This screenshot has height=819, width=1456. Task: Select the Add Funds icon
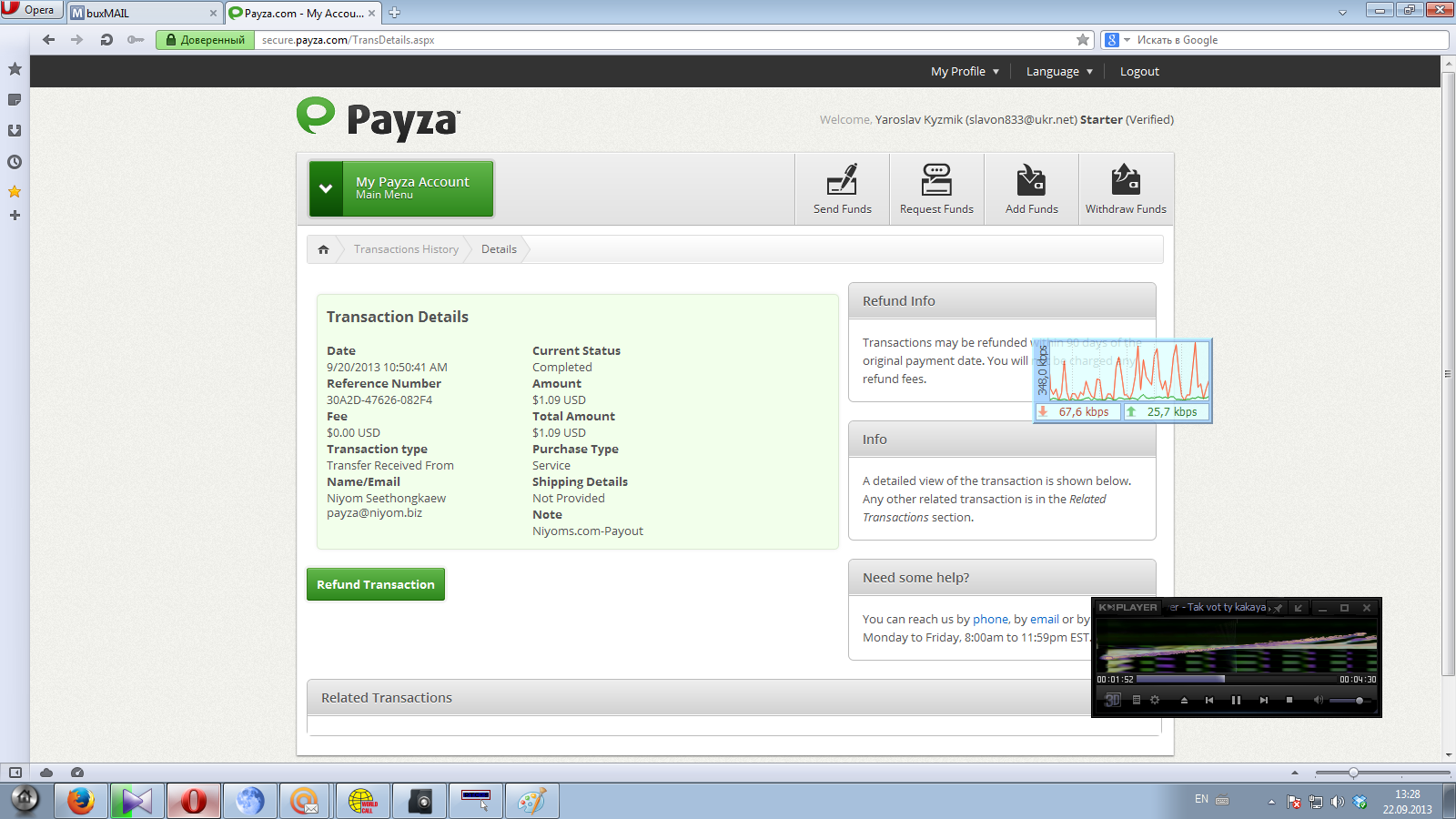coord(1031,188)
